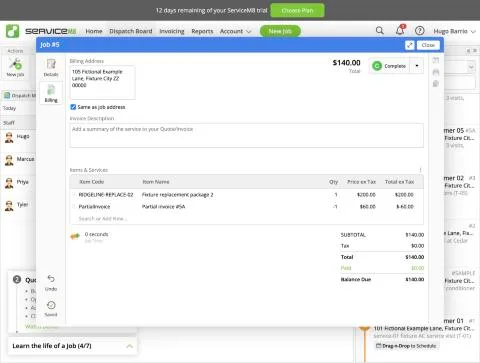Click Today on the dispatch board
The height and width of the screenshot is (363, 480).
click(9, 108)
